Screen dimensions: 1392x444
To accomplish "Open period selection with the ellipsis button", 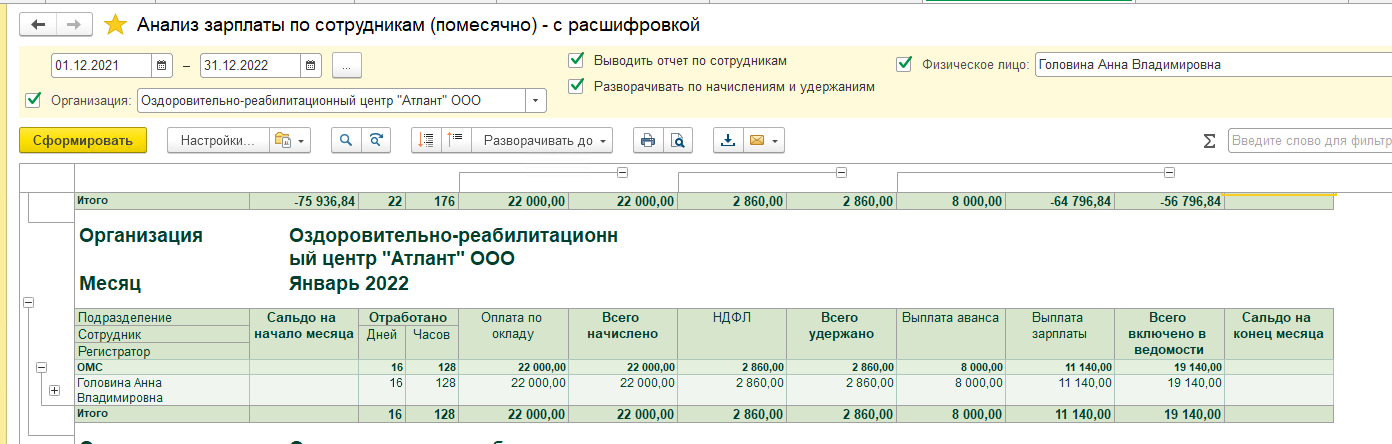I will click(x=347, y=65).
